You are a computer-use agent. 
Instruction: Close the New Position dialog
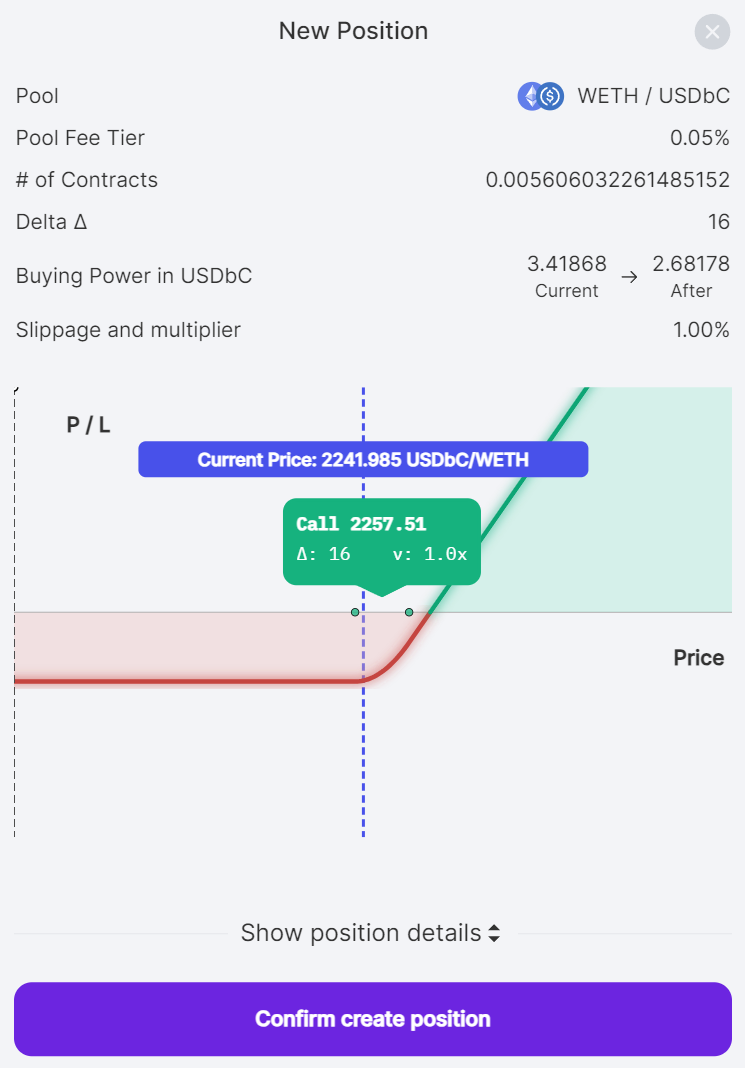coord(712,32)
